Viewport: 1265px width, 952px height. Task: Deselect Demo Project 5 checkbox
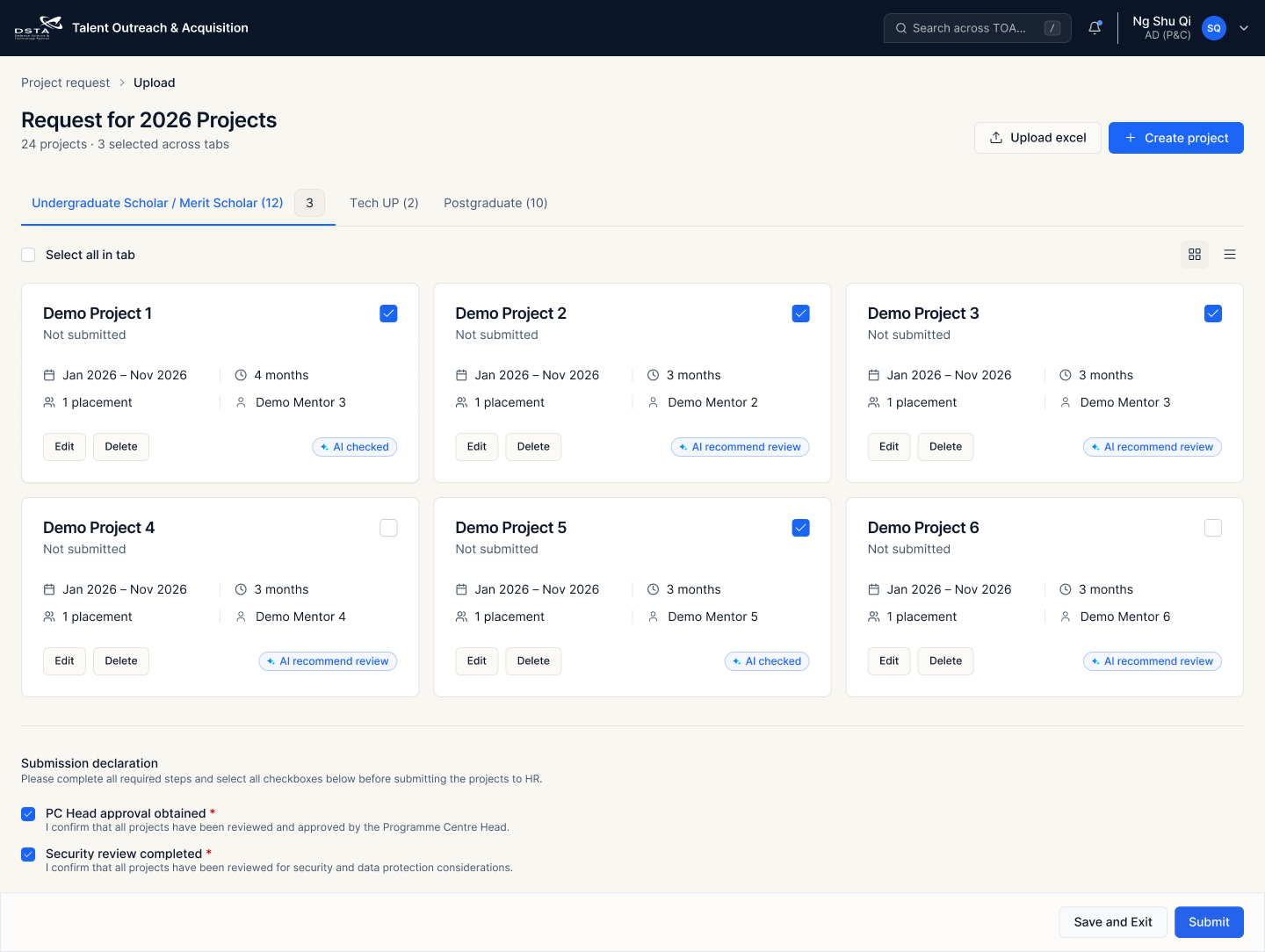pos(800,528)
